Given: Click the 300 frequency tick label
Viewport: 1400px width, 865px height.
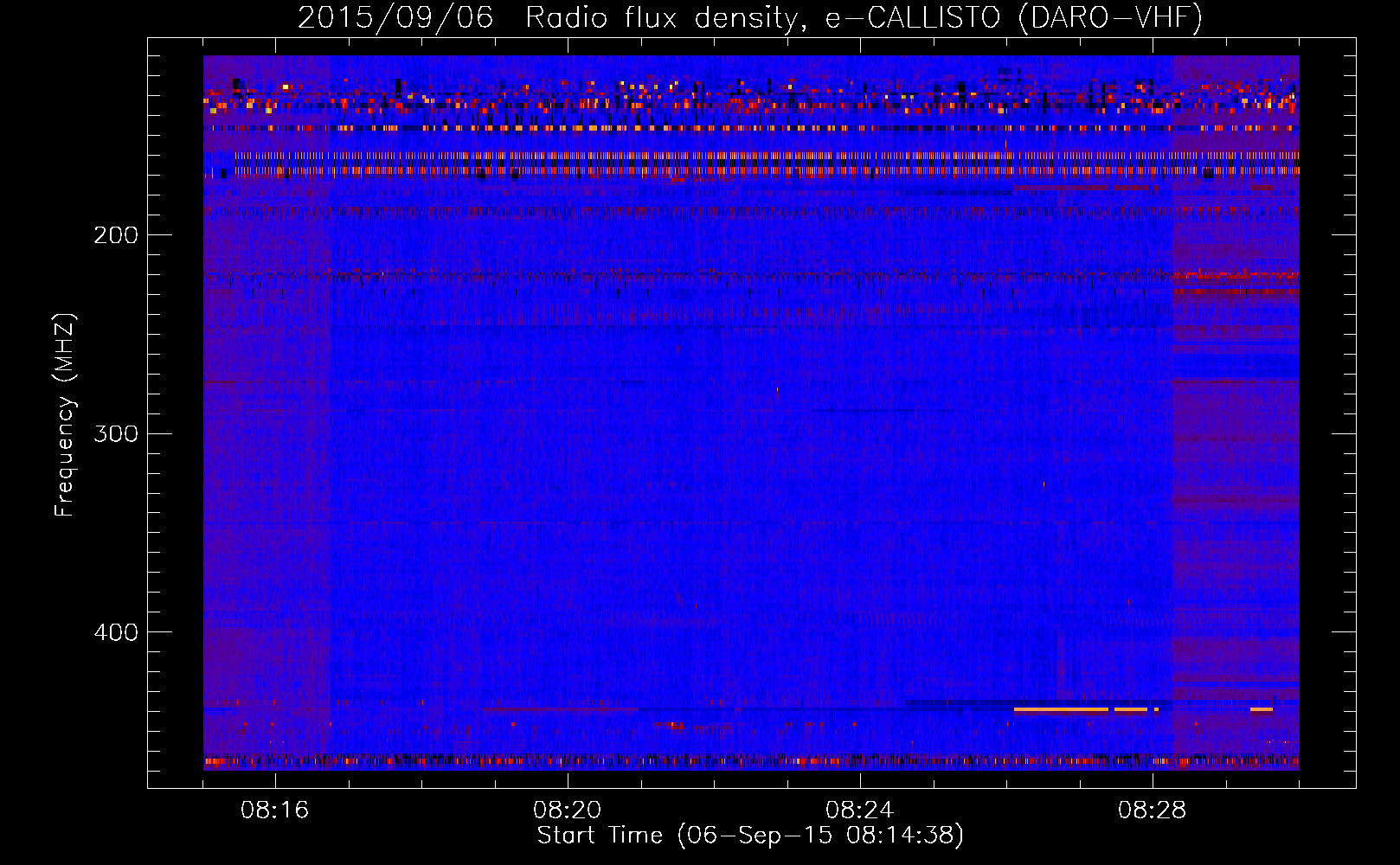Looking at the screenshot, I should click(115, 433).
